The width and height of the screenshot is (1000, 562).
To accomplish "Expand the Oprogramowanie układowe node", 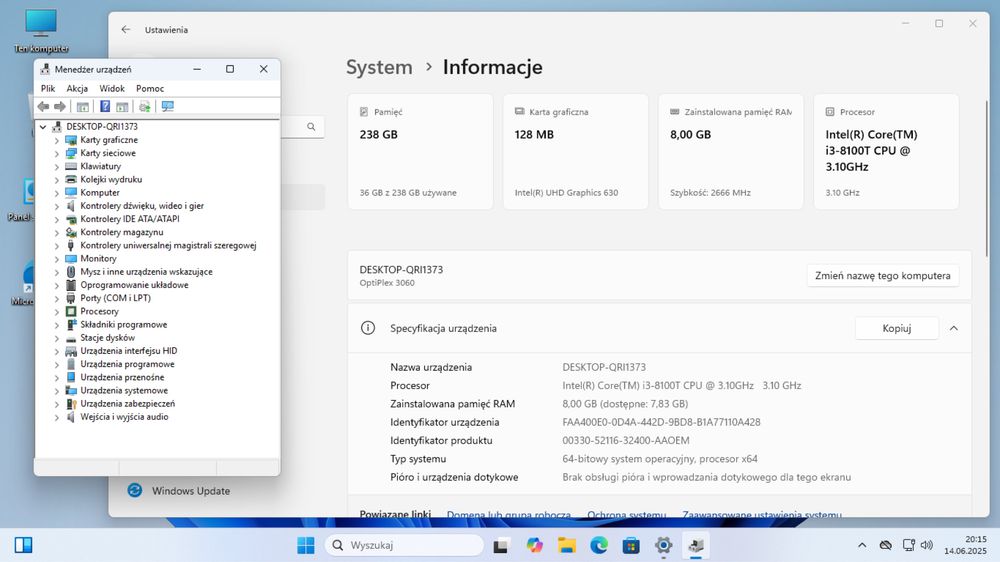I will coord(57,285).
